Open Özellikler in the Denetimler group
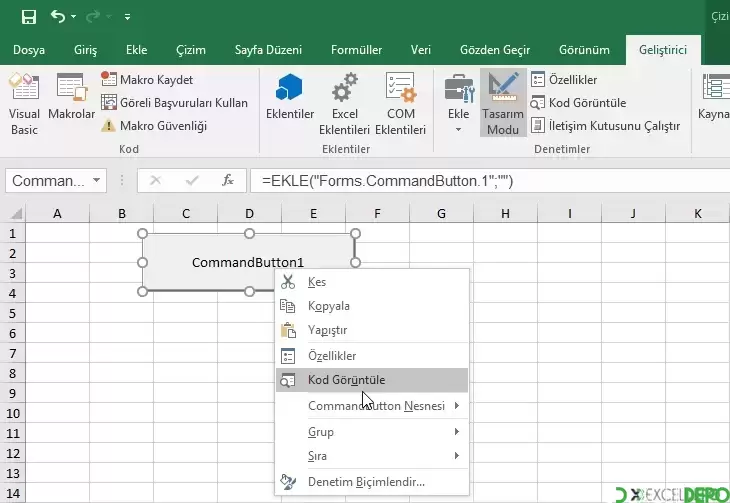This screenshot has height=503, width=730. 564,80
